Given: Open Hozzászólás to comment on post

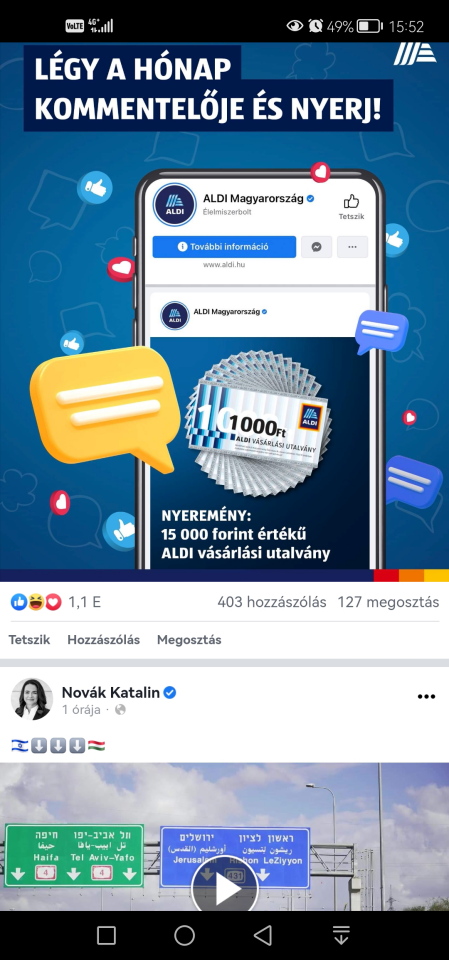Looking at the screenshot, I should pyautogui.click(x=104, y=640).
